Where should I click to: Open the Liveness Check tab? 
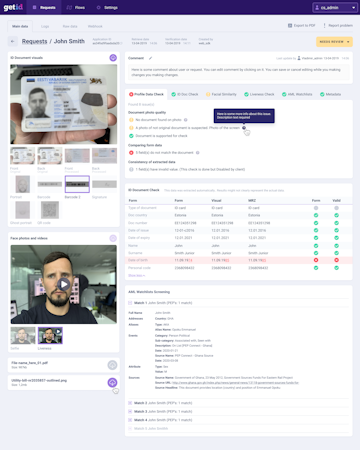(259, 94)
